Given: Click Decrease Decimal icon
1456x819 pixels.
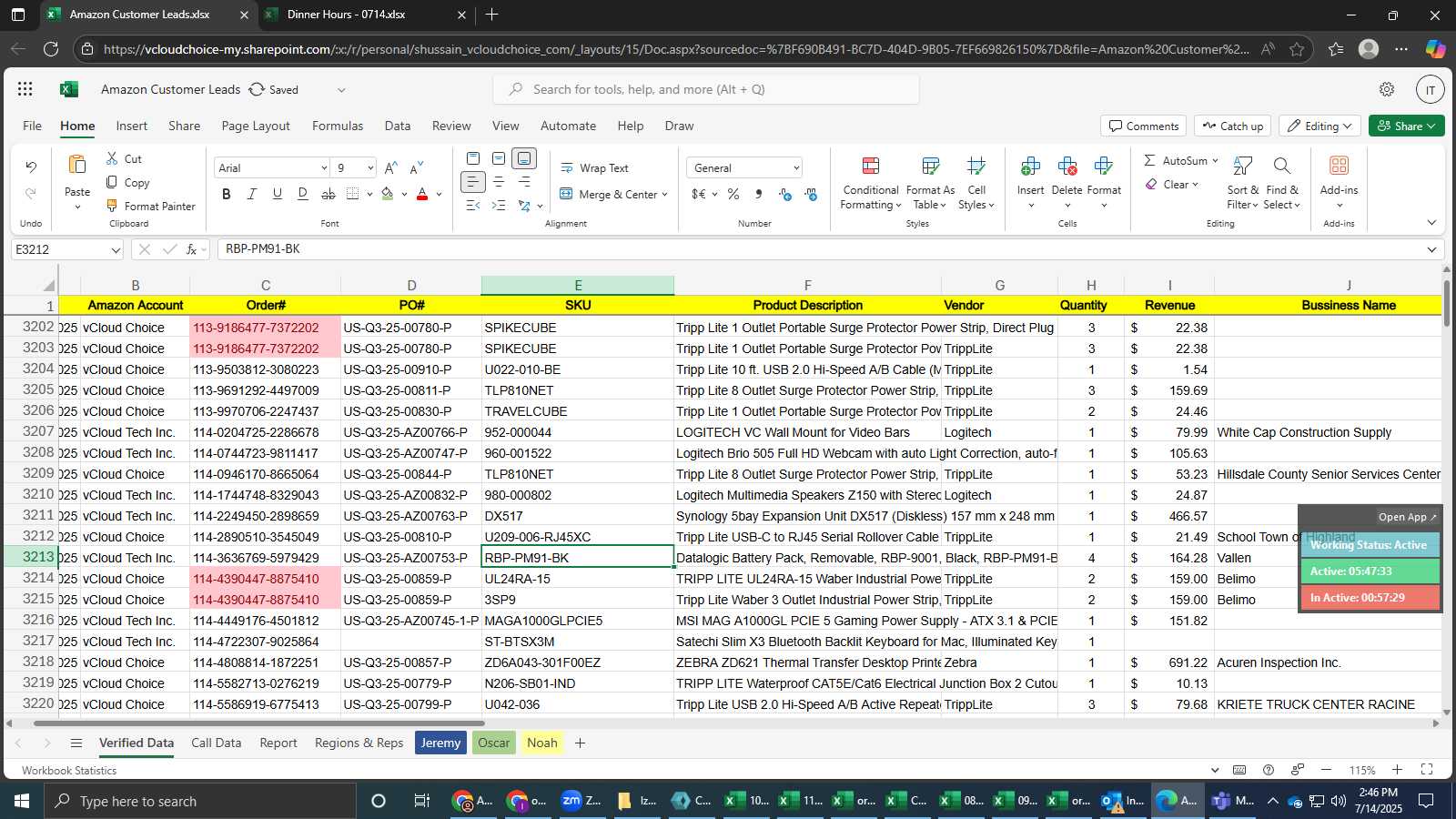Looking at the screenshot, I should (x=811, y=194).
